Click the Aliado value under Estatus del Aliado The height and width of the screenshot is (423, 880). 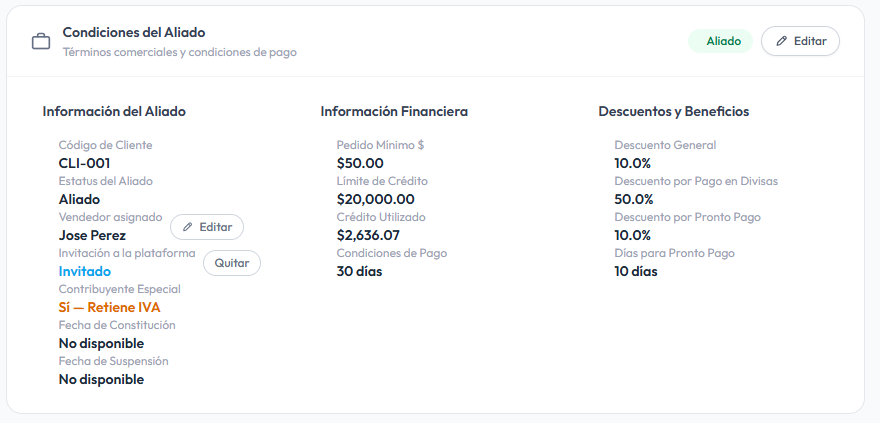(x=80, y=200)
